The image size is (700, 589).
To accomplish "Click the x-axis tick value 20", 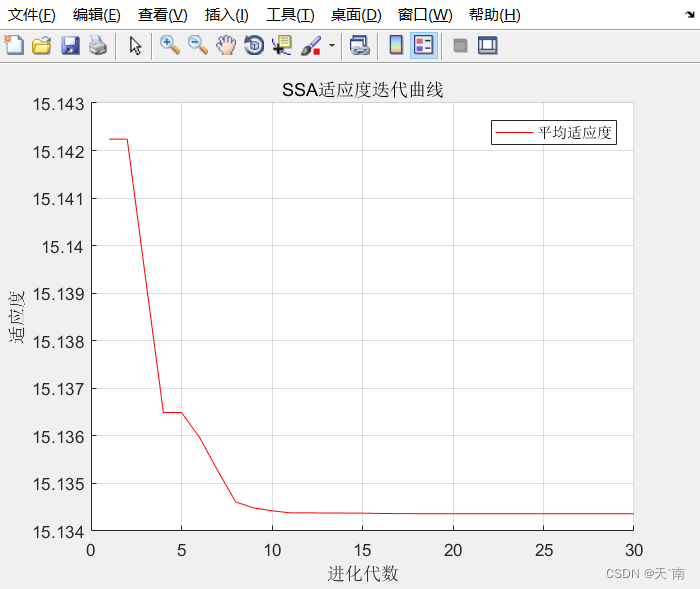I will pyautogui.click(x=453, y=550).
